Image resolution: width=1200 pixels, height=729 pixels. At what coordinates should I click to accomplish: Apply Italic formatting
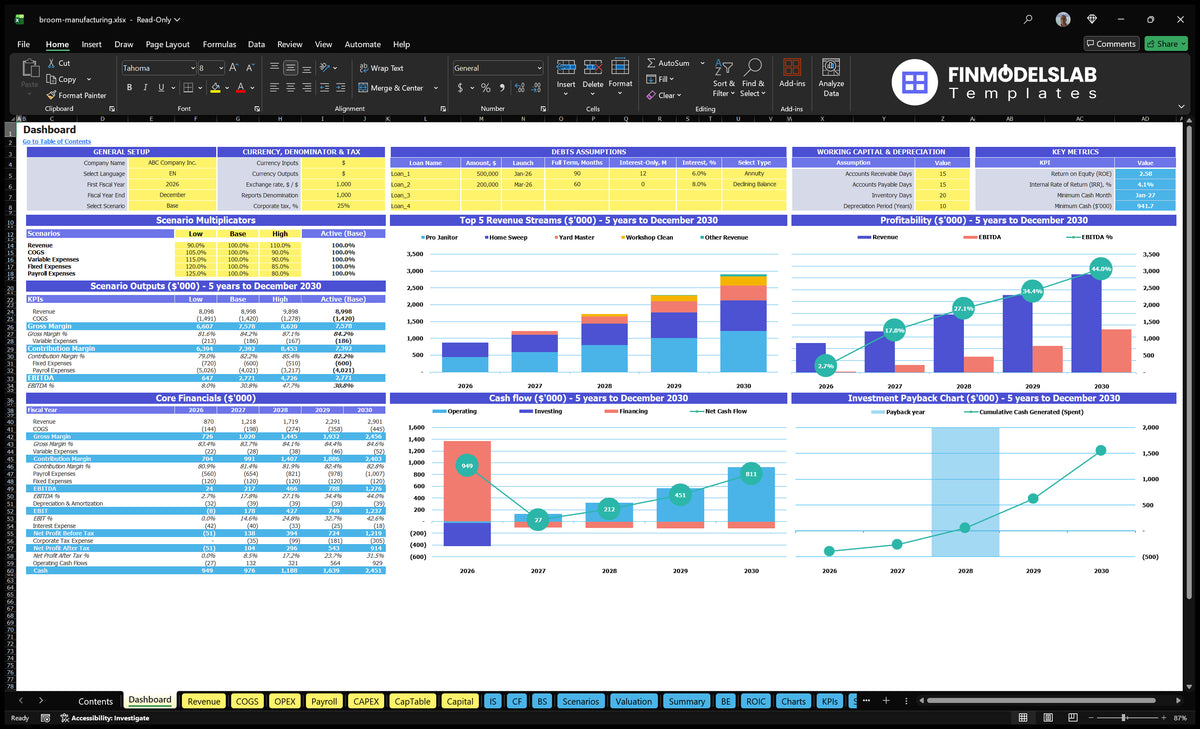[x=147, y=88]
